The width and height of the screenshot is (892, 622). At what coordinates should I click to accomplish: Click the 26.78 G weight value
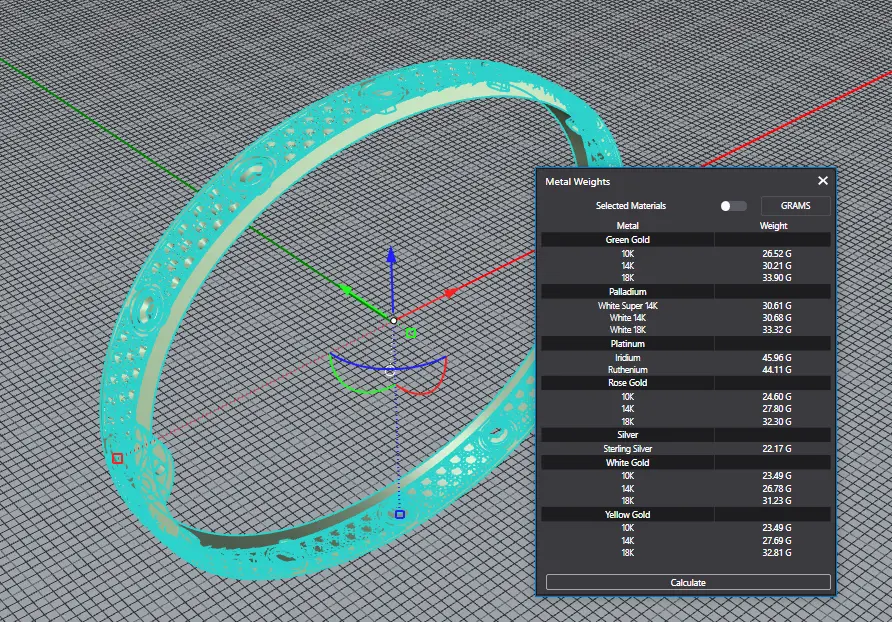coord(777,488)
